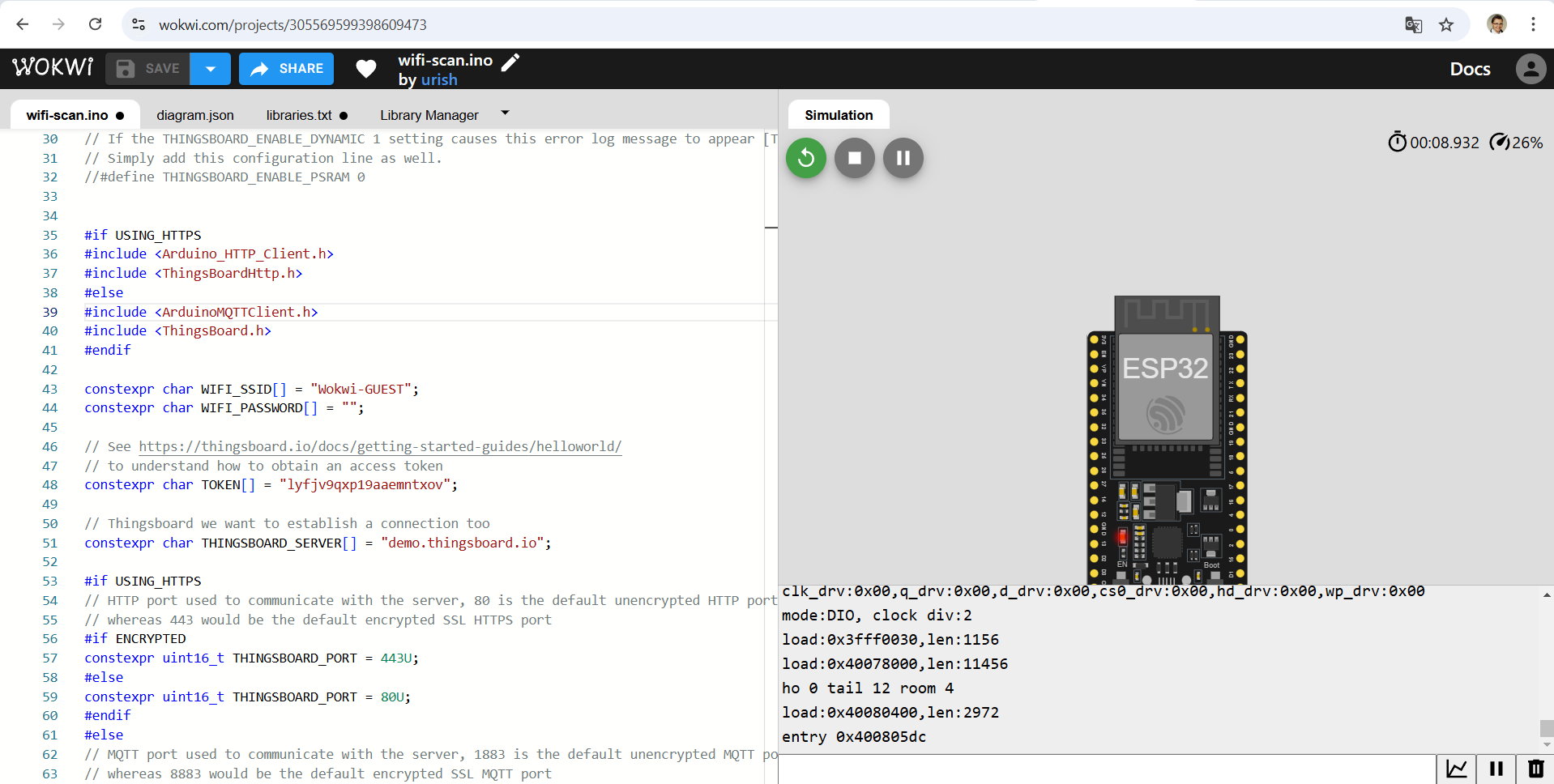Open the Chrome profile avatar

1496,24
